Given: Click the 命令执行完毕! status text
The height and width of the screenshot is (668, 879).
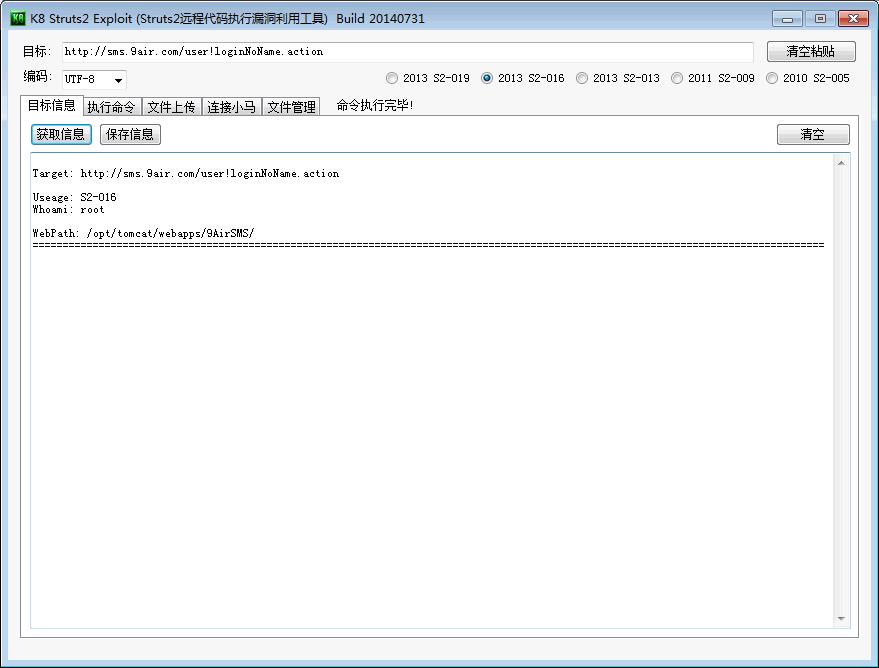Looking at the screenshot, I should [x=374, y=105].
